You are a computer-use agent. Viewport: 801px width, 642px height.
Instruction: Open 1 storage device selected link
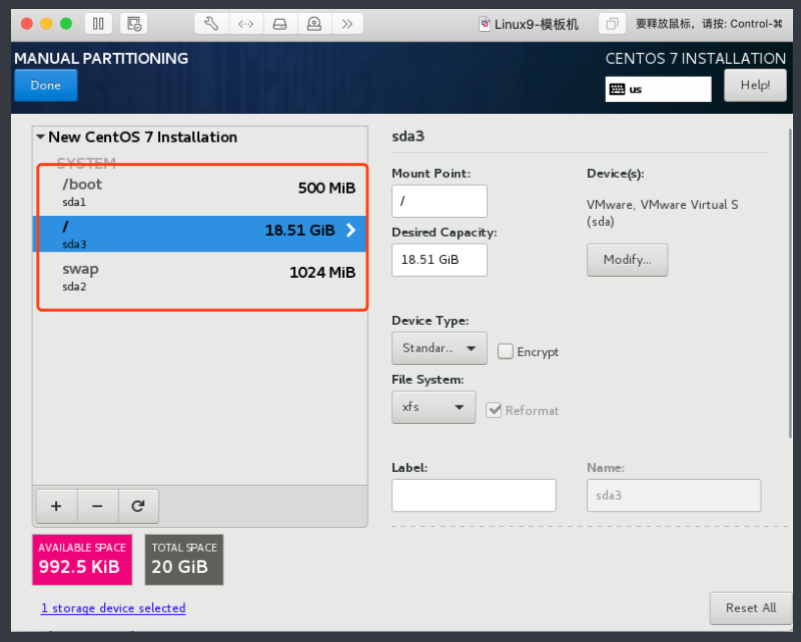coord(113,608)
